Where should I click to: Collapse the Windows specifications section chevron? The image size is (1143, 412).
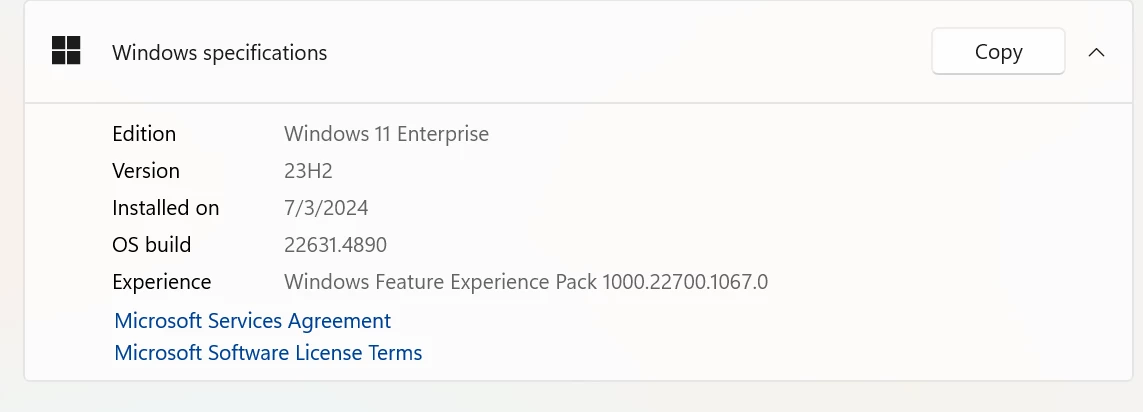click(x=1096, y=52)
